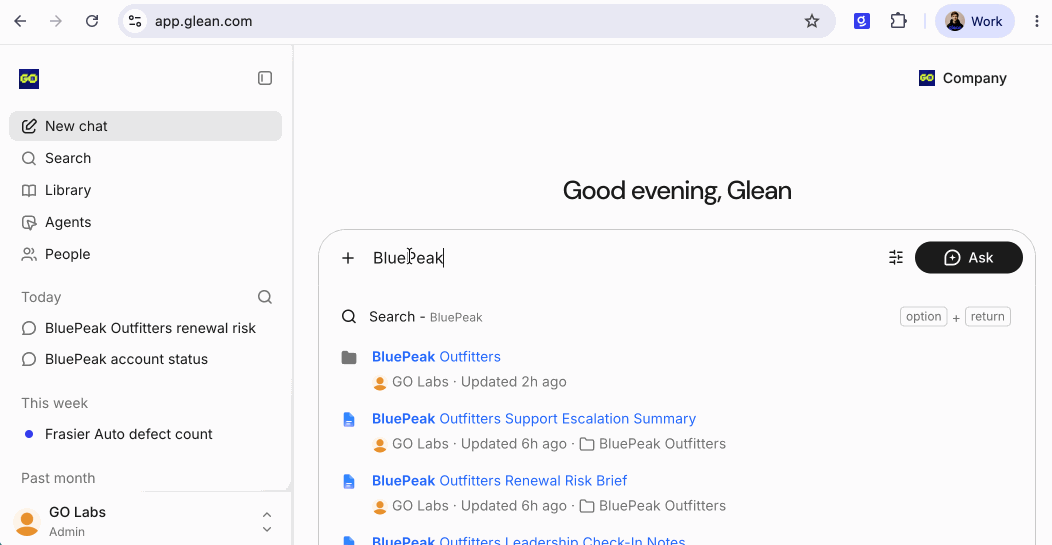The width and height of the screenshot is (1052, 545).
Task: Open the People section
Action: tap(146, 254)
